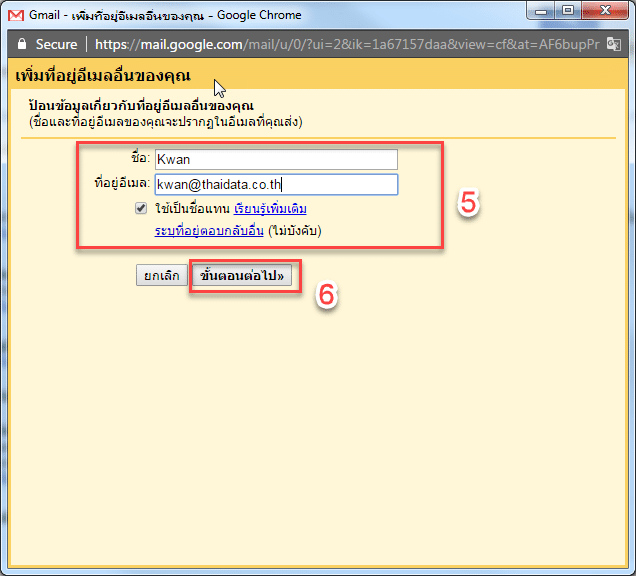Minimize the Chrome popup window
Viewport: 636px width, 576px height.
541,11
